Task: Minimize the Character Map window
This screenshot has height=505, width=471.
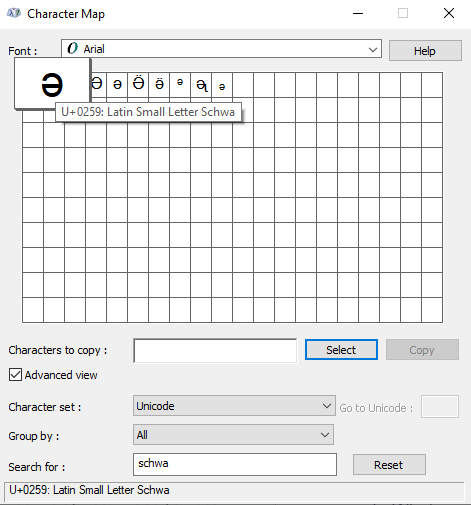Action: (358, 13)
